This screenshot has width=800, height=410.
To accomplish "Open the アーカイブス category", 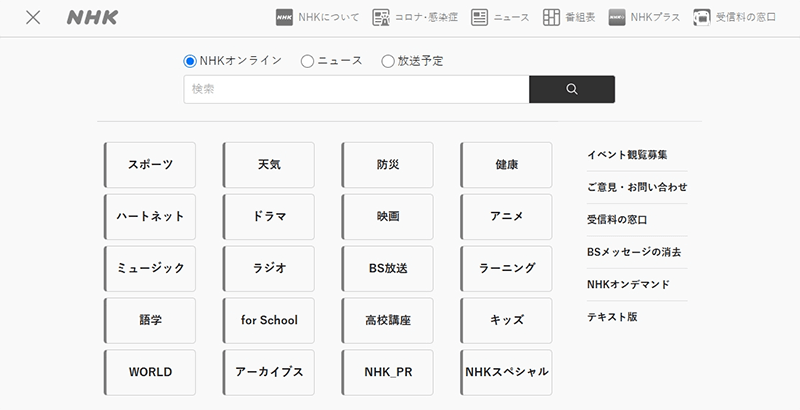I will pyautogui.click(x=269, y=373).
